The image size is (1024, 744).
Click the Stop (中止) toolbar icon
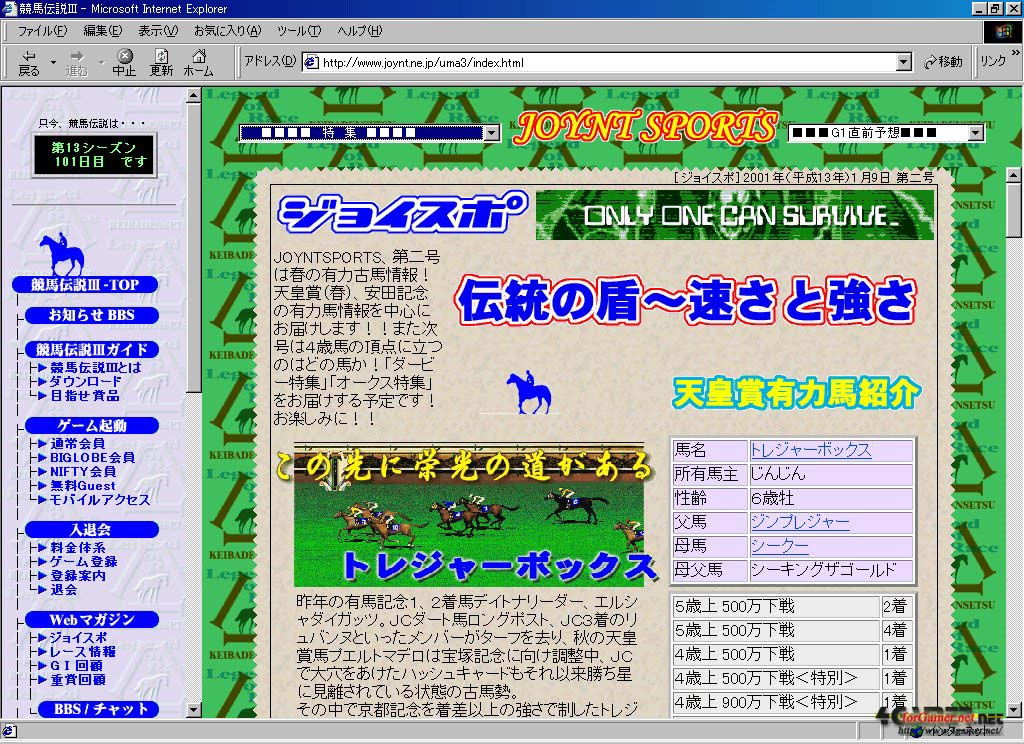pyautogui.click(x=124, y=63)
